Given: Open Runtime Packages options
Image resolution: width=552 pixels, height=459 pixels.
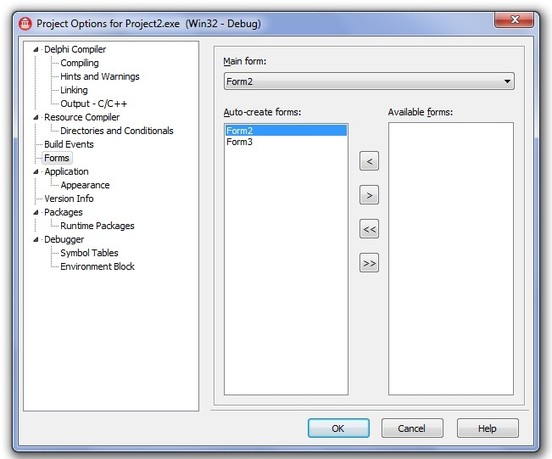Looking at the screenshot, I should [97, 226].
